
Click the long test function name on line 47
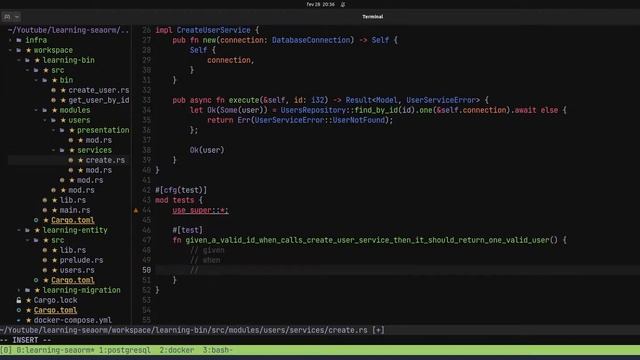367,240
